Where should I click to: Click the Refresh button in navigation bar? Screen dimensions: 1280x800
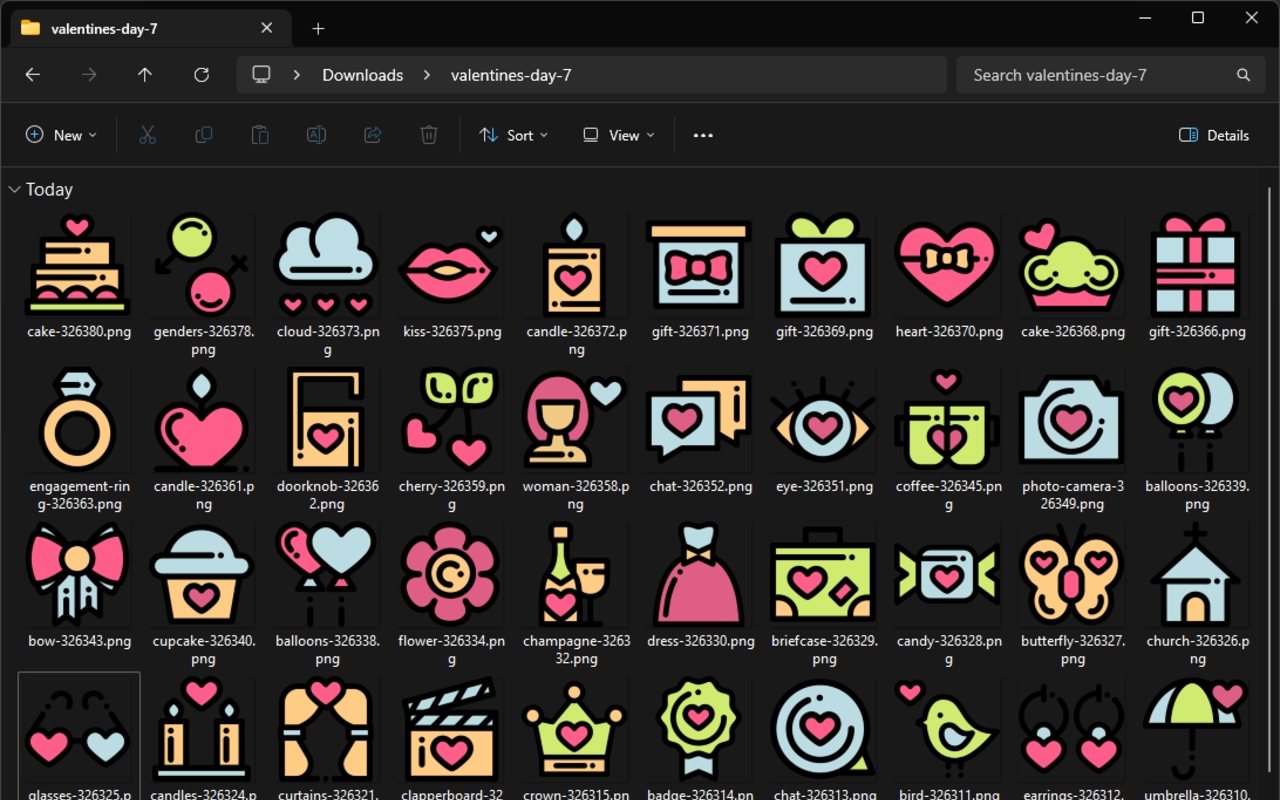201,74
